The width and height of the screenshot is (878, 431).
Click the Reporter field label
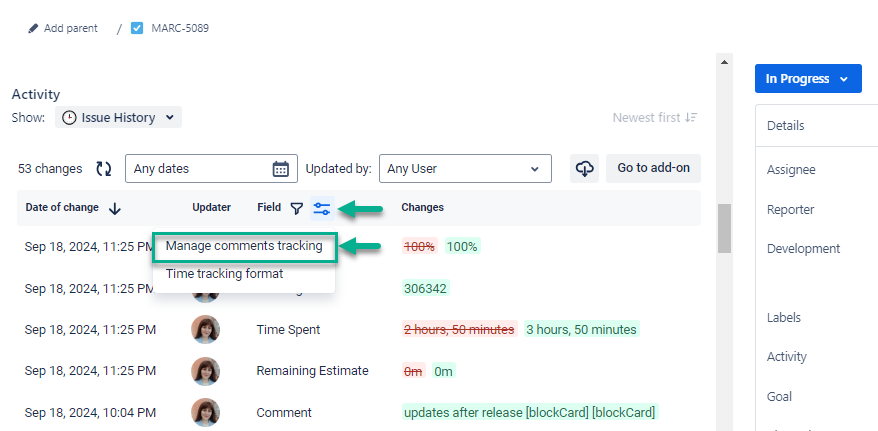pos(791,209)
